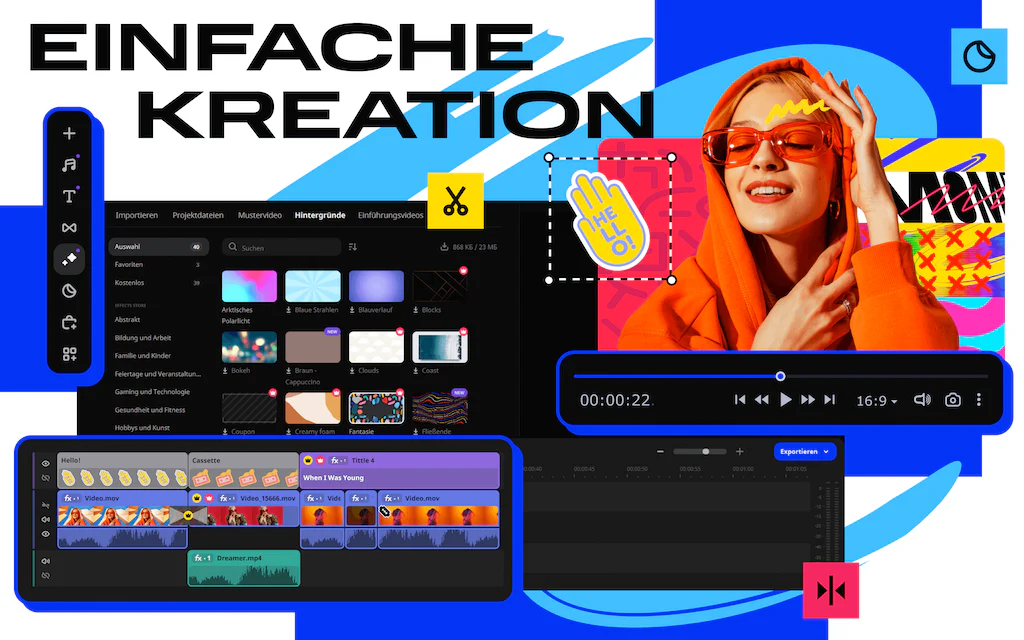
Task: Click the sort order icon beside search
Action: [x=353, y=247]
